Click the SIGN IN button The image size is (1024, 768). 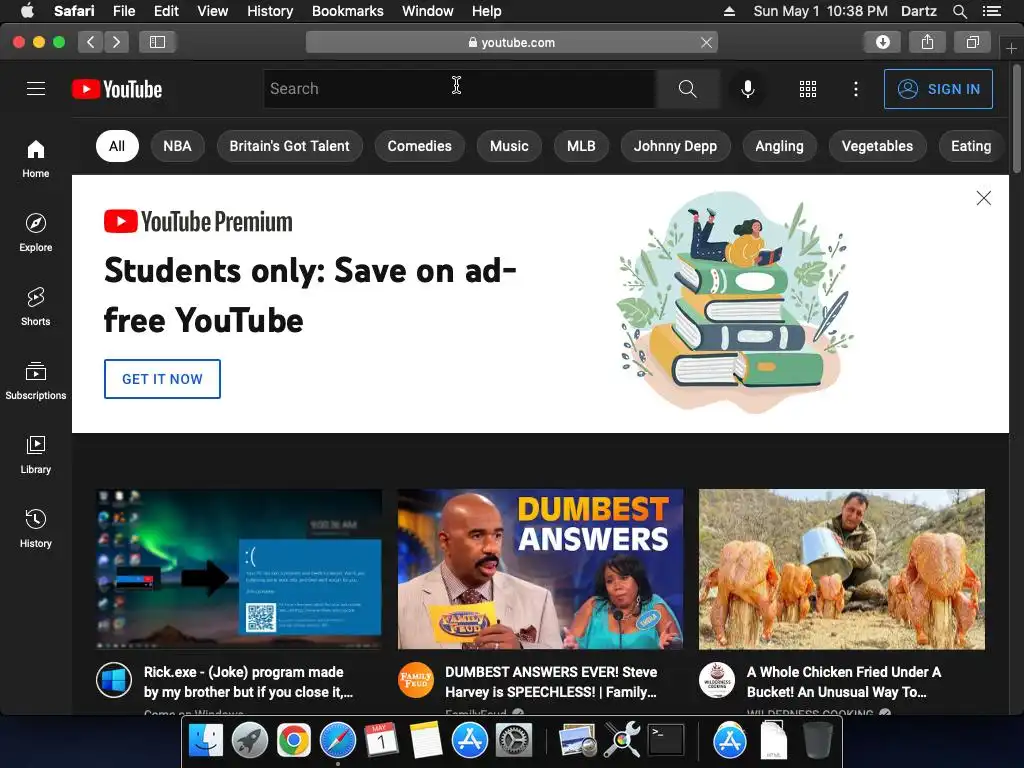pos(938,89)
